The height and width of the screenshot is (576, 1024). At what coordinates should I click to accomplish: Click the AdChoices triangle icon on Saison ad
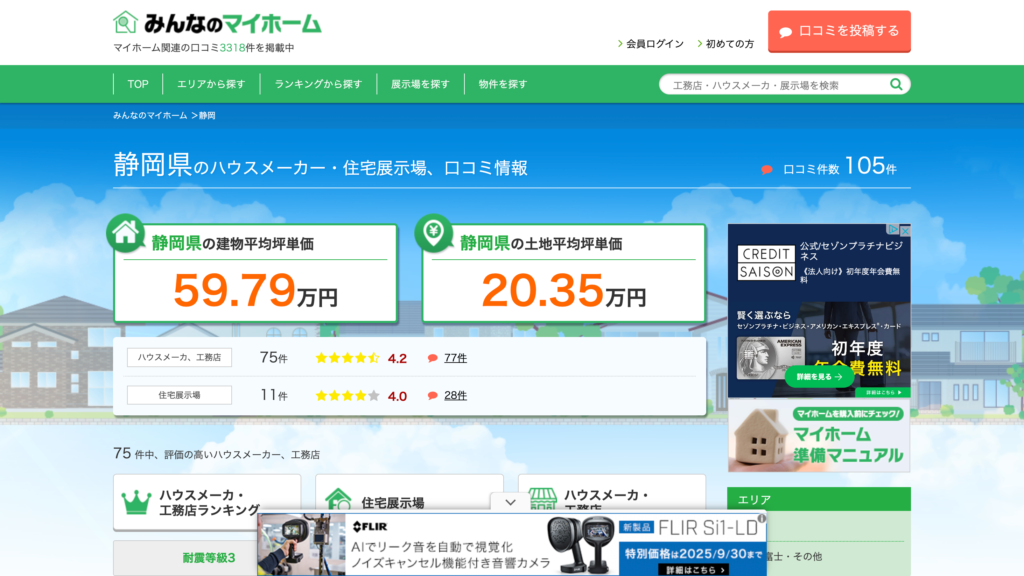pyautogui.click(x=894, y=230)
